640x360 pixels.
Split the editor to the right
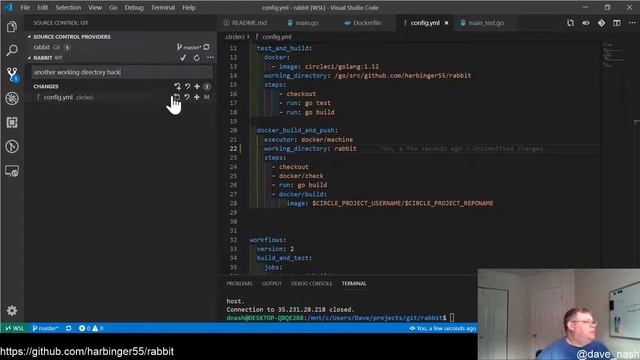click(x=617, y=23)
